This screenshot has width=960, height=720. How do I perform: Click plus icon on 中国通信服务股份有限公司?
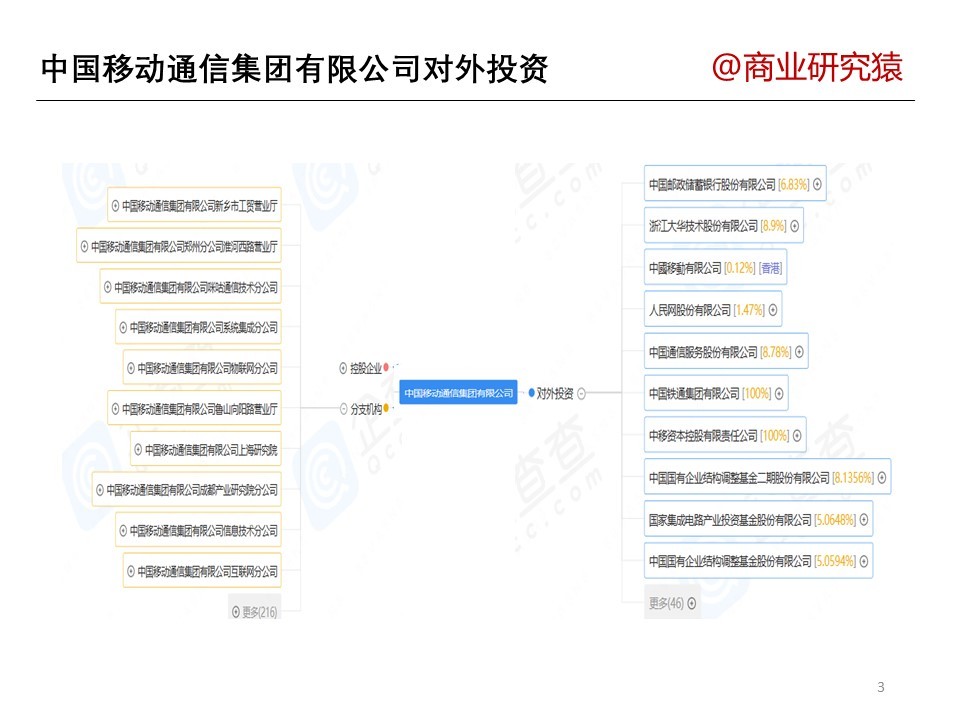pyautogui.click(x=798, y=352)
